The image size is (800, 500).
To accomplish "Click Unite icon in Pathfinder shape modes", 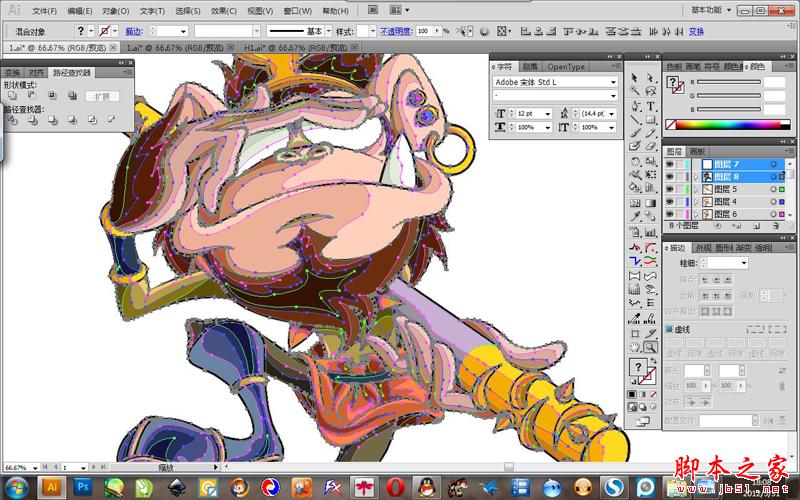I will 12,95.
